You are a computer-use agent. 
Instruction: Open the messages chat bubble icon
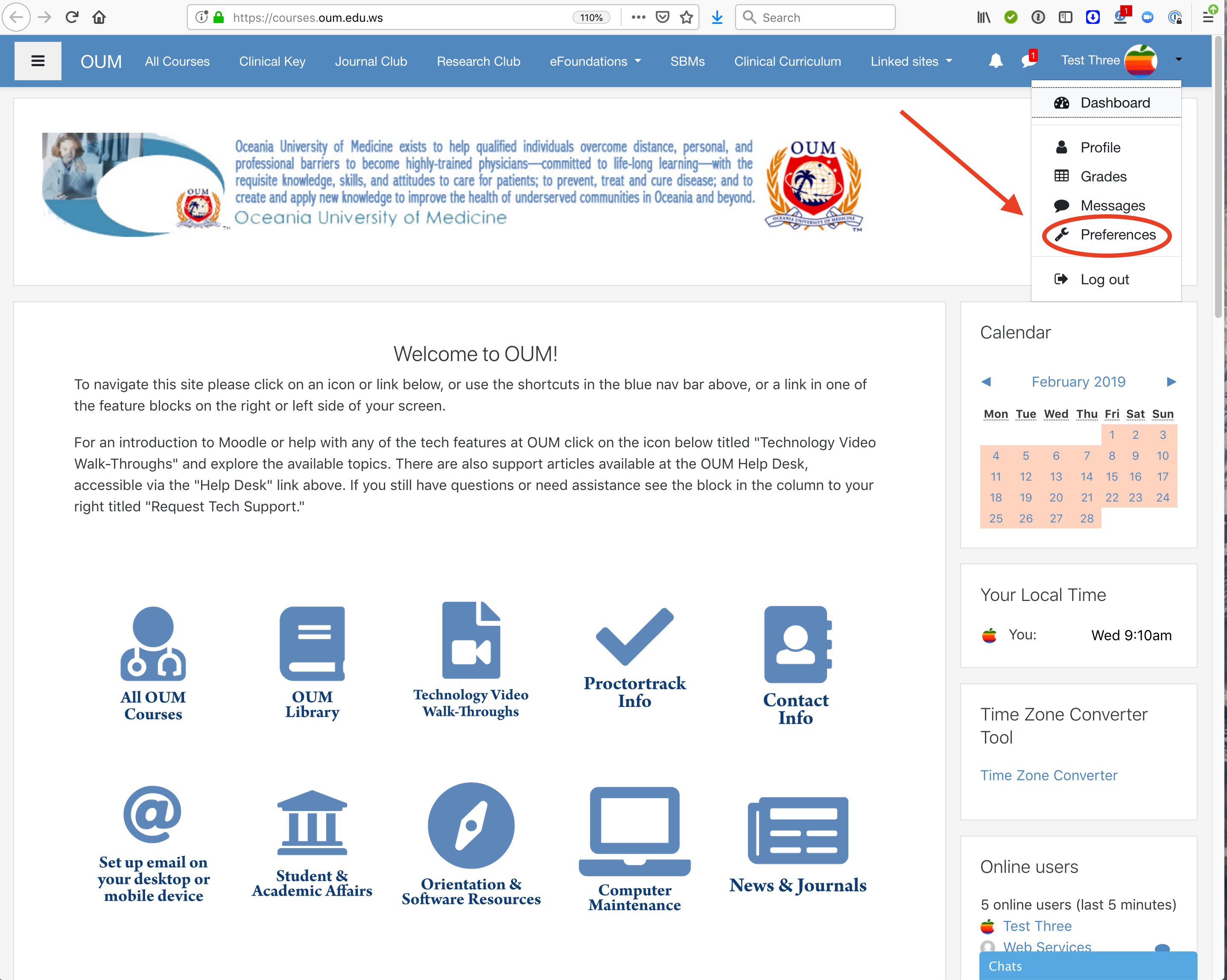pos(1028,60)
